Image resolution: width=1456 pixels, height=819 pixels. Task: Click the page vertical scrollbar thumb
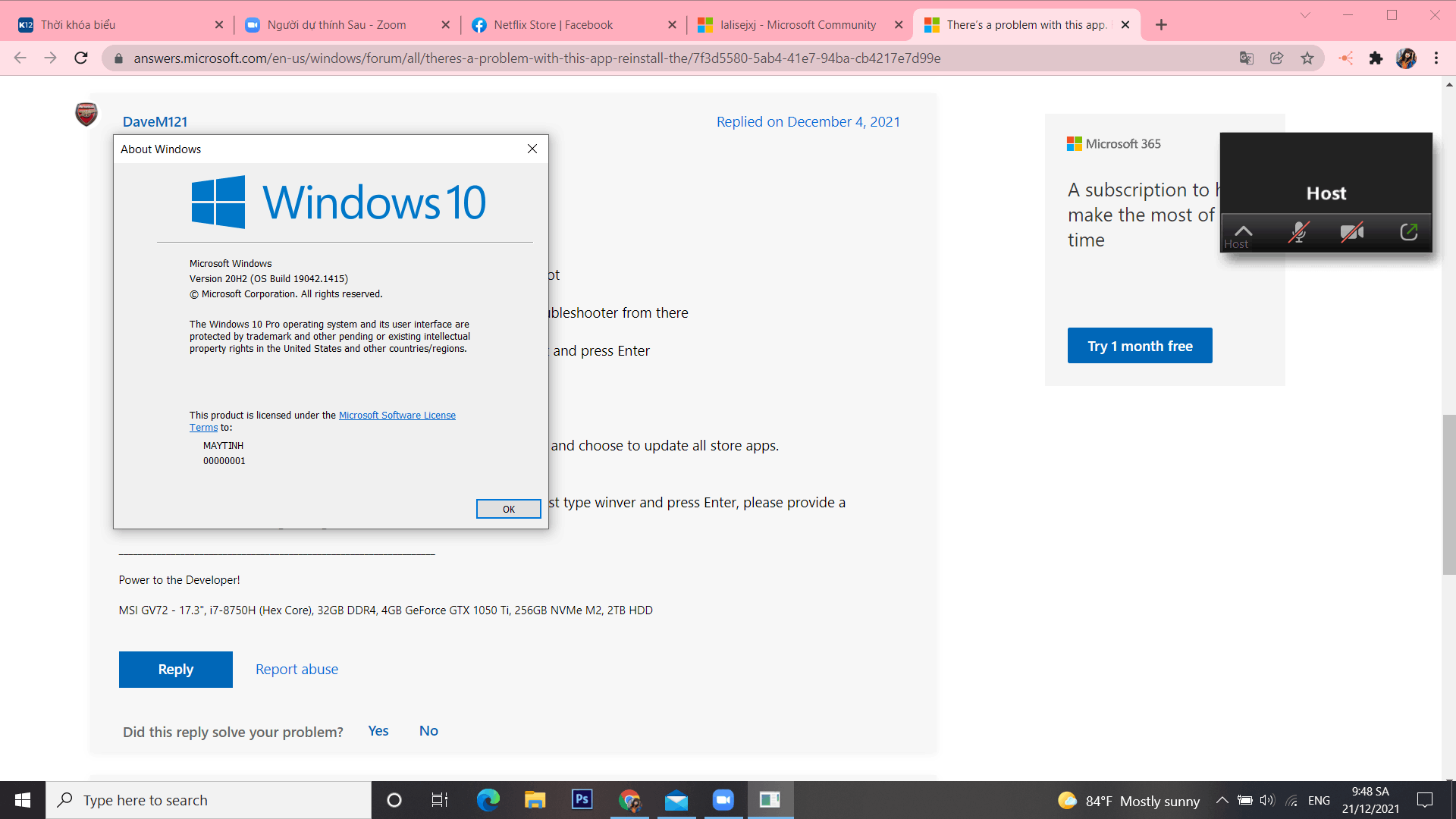tap(1448, 494)
